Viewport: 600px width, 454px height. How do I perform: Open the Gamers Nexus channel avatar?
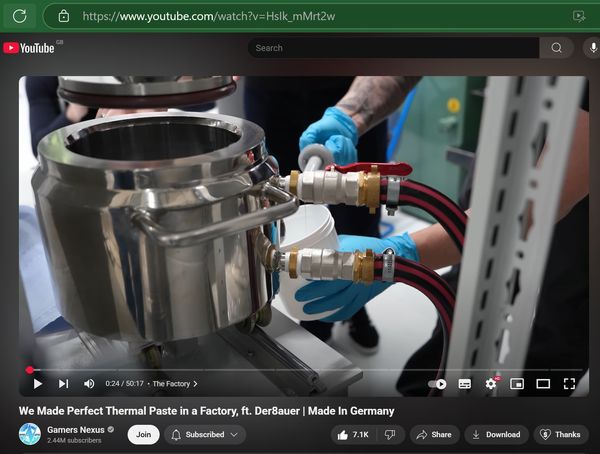[x=30, y=434]
